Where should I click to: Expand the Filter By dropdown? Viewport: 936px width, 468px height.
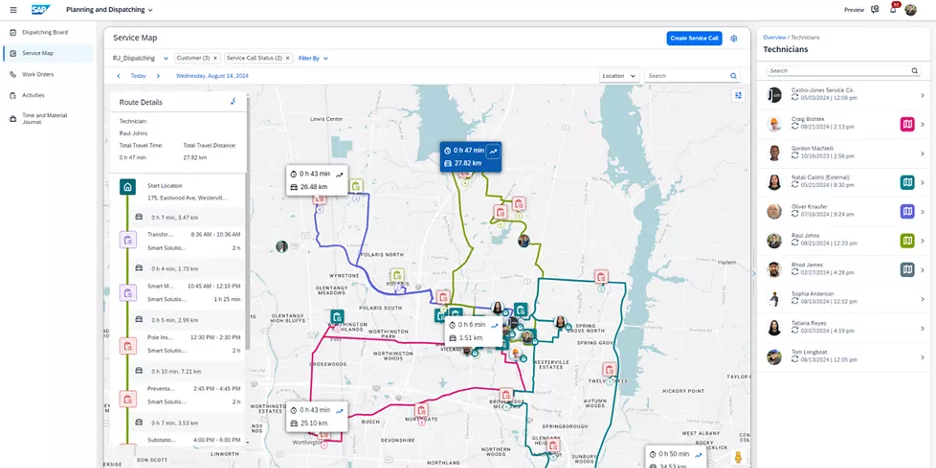tap(313, 58)
